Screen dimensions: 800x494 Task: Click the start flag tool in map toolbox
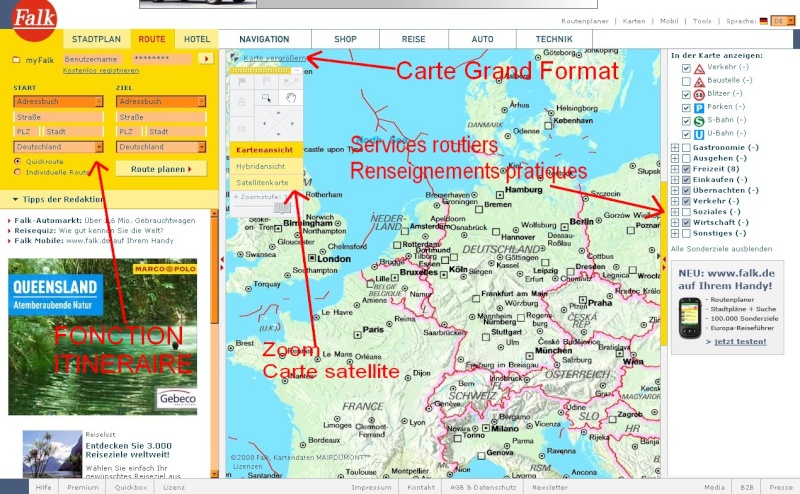click(242, 82)
